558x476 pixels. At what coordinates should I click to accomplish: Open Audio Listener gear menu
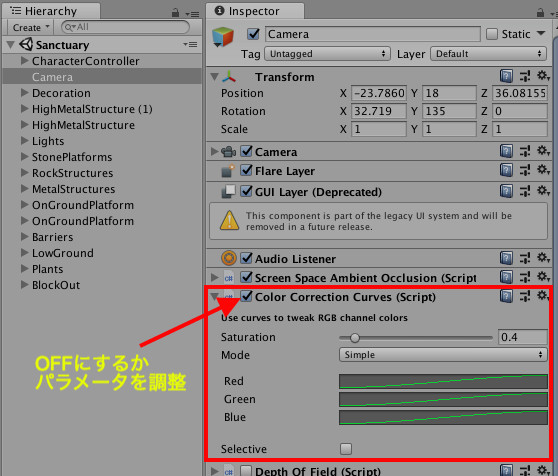543,258
